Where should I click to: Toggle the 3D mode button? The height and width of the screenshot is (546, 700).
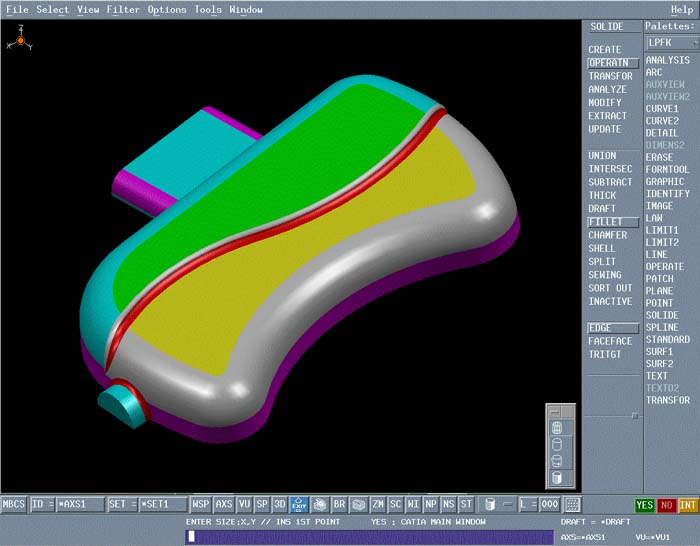tap(280, 505)
